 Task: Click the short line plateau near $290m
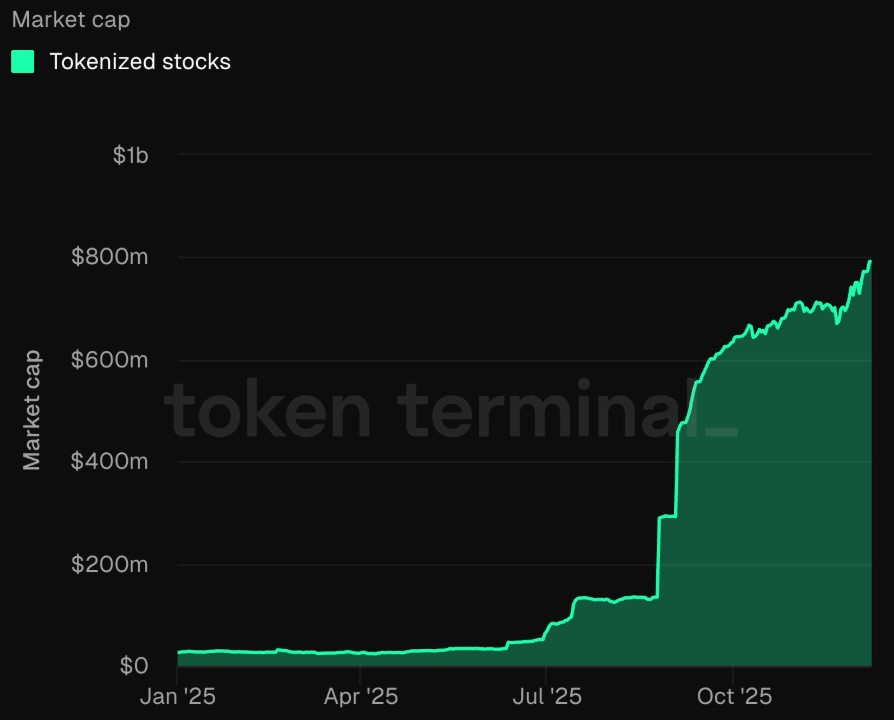[667, 516]
